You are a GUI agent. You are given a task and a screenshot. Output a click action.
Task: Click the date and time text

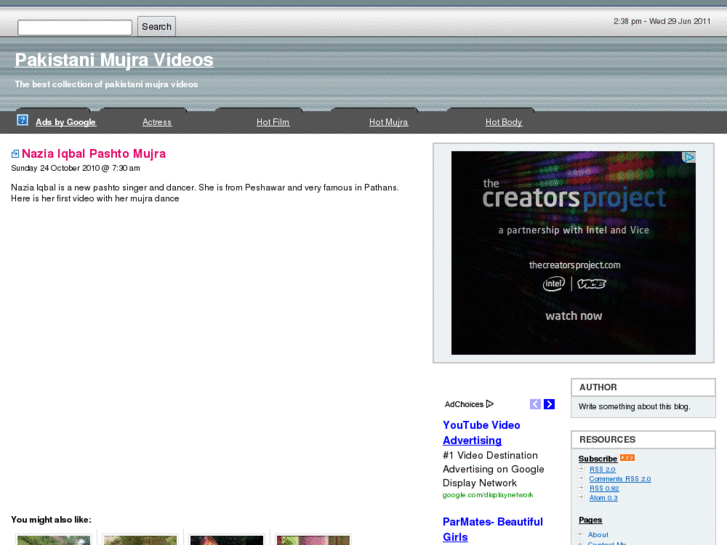662,21
